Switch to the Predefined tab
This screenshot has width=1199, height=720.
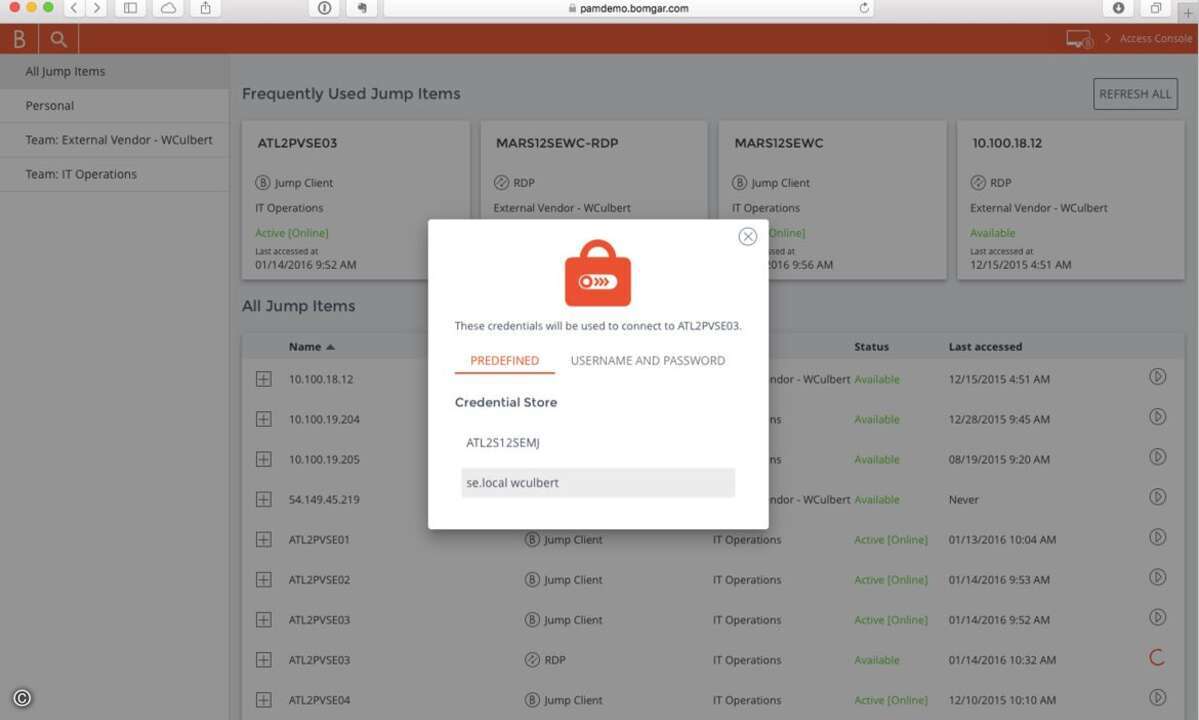(x=505, y=361)
